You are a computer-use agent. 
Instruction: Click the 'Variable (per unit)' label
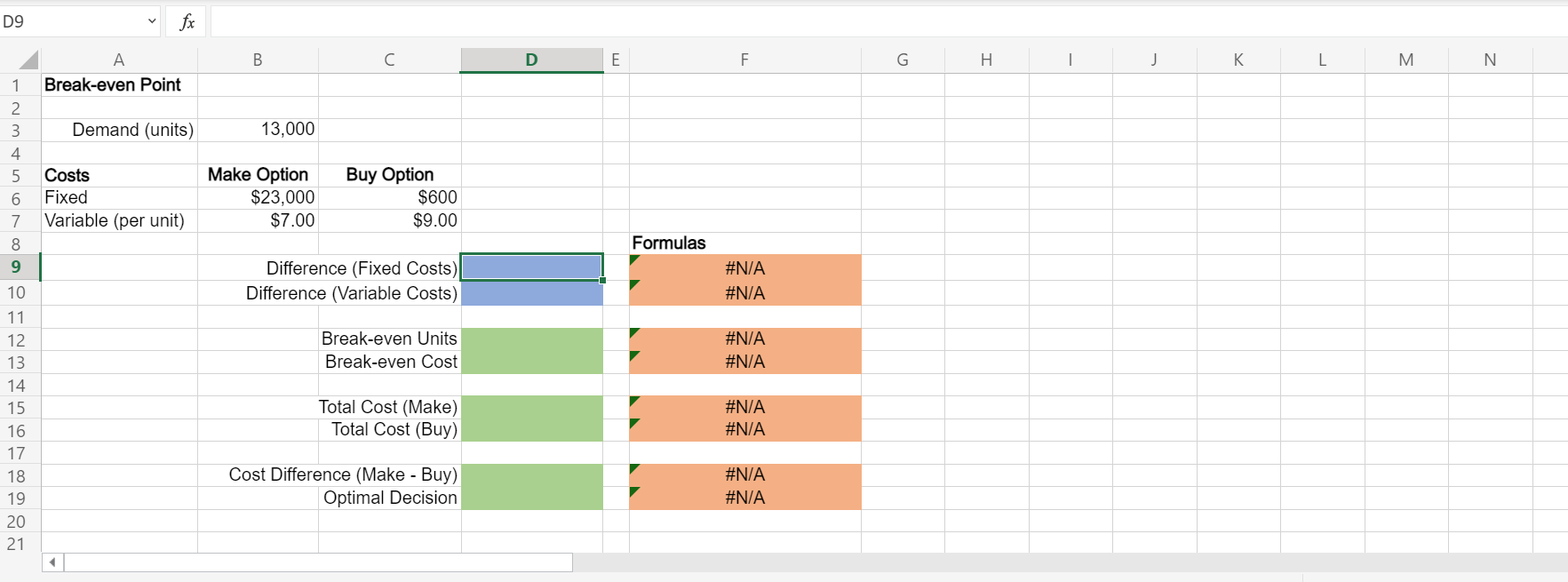(x=115, y=220)
